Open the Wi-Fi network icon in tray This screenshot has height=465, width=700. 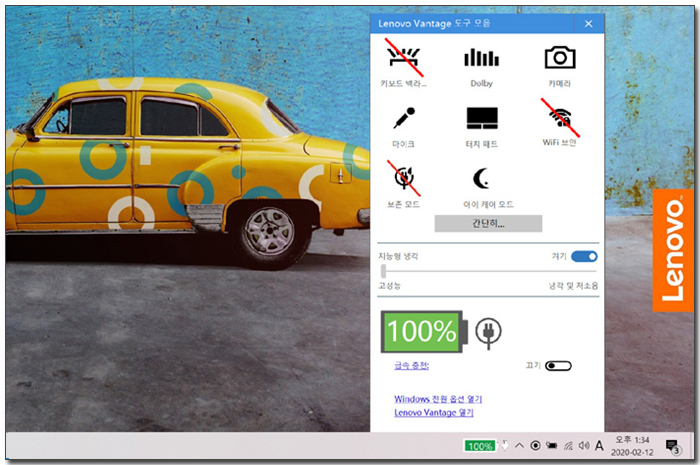pyautogui.click(x=568, y=445)
